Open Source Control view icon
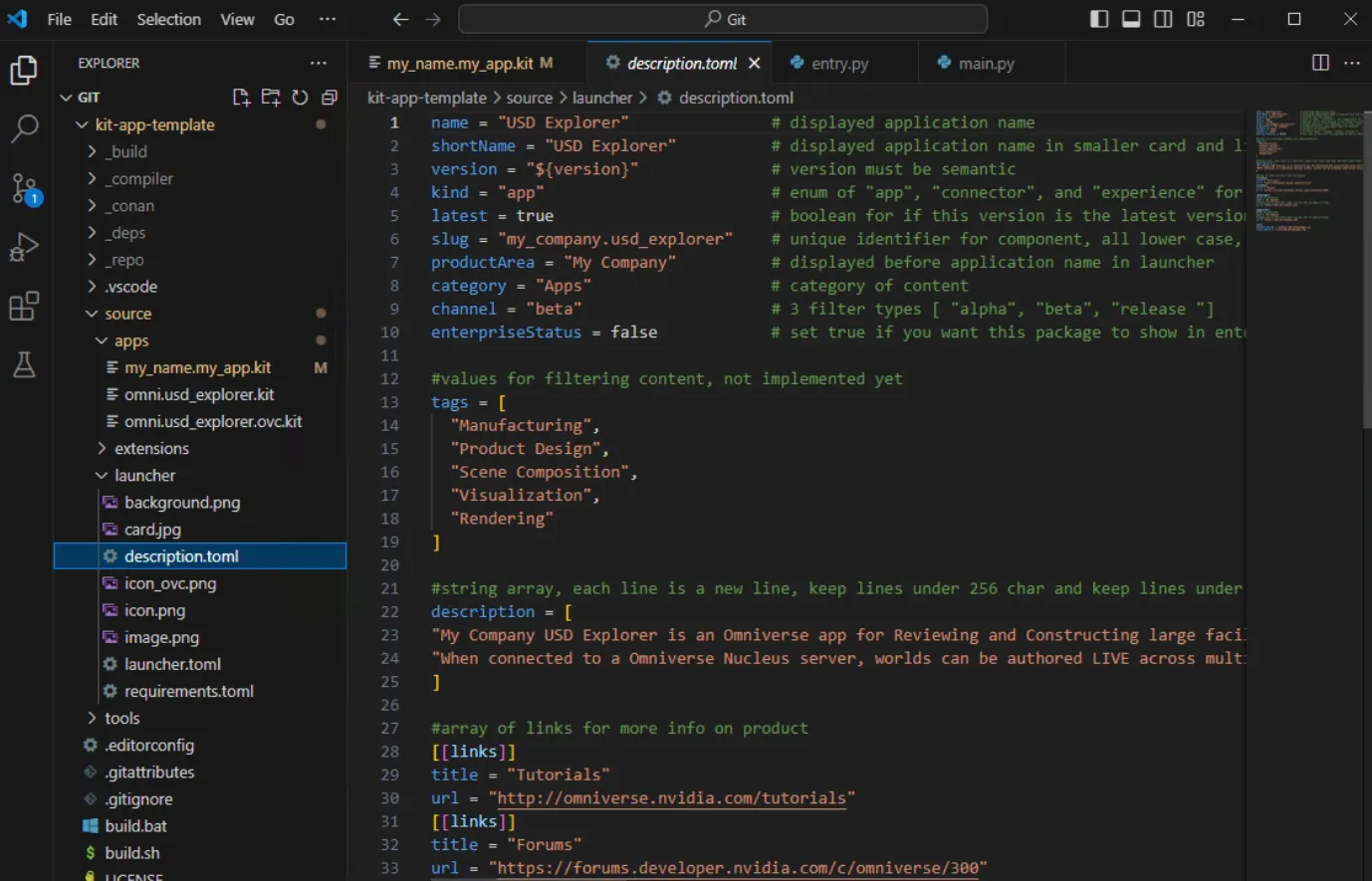The image size is (1372, 881). click(x=24, y=187)
